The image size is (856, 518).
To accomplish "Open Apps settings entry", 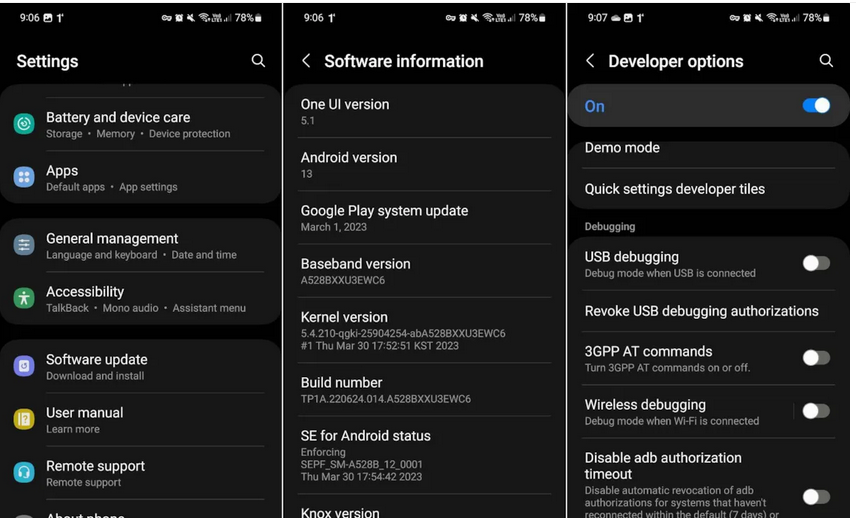I will (140, 178).
